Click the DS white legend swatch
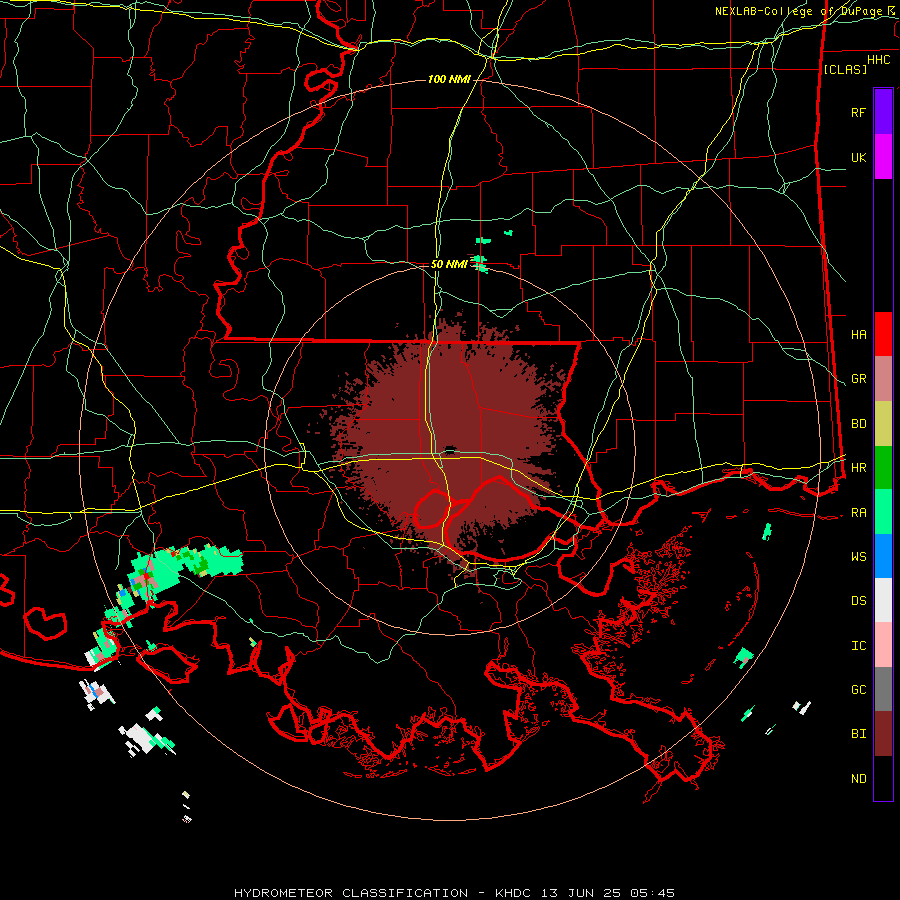 (x=883, y=600)
